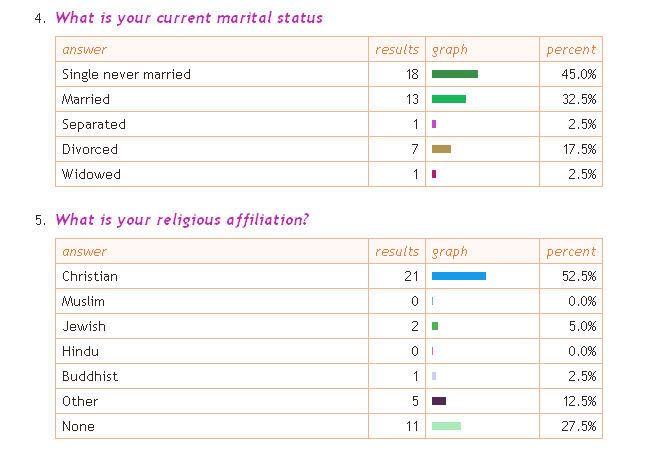Click the light green None graph bar

click(446, 426)
